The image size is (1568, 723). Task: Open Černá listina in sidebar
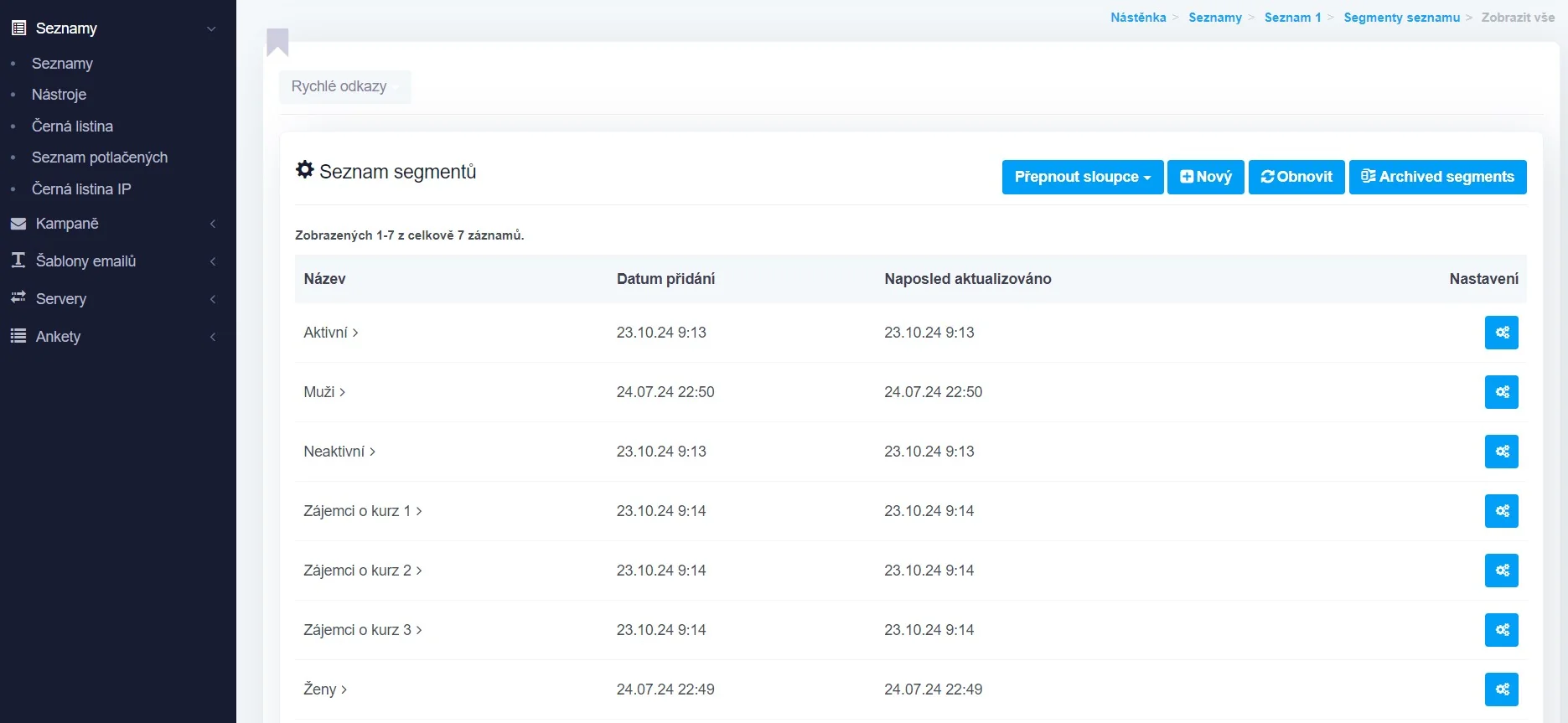click(x=72, y=127)
